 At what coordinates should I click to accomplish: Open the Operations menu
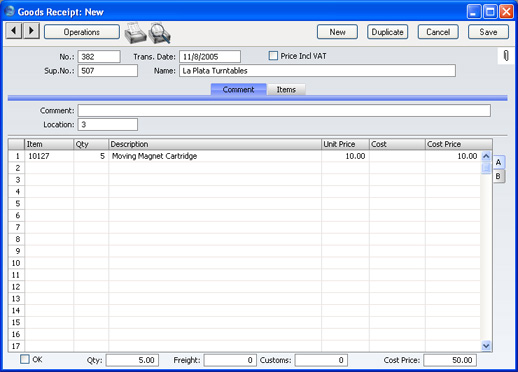coord(82,32)
